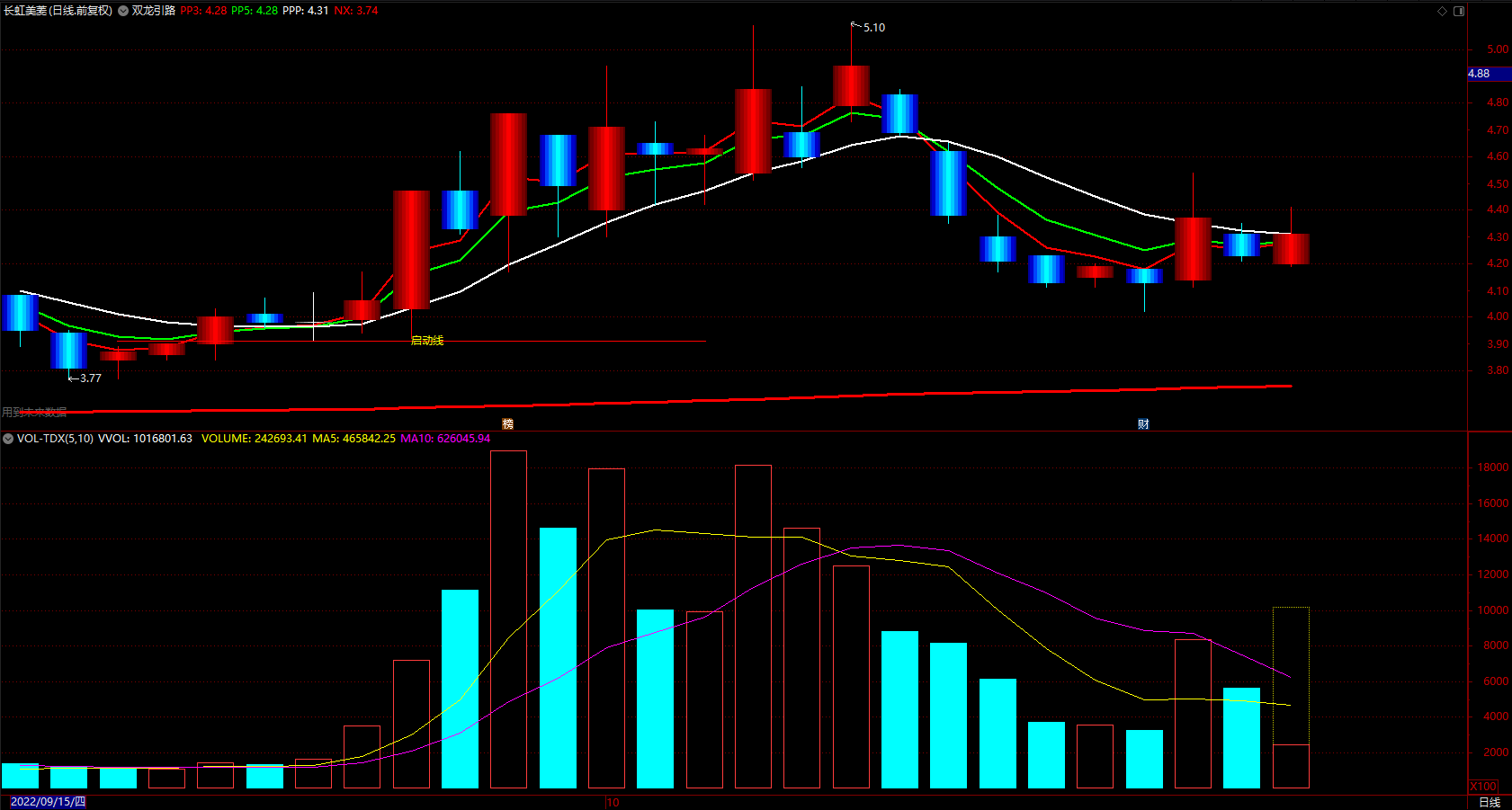This screenshot has width=1512, height=810.
Task: Click the 长虹美菱 (日线.前复权) stock title
Action: point(58,11)
